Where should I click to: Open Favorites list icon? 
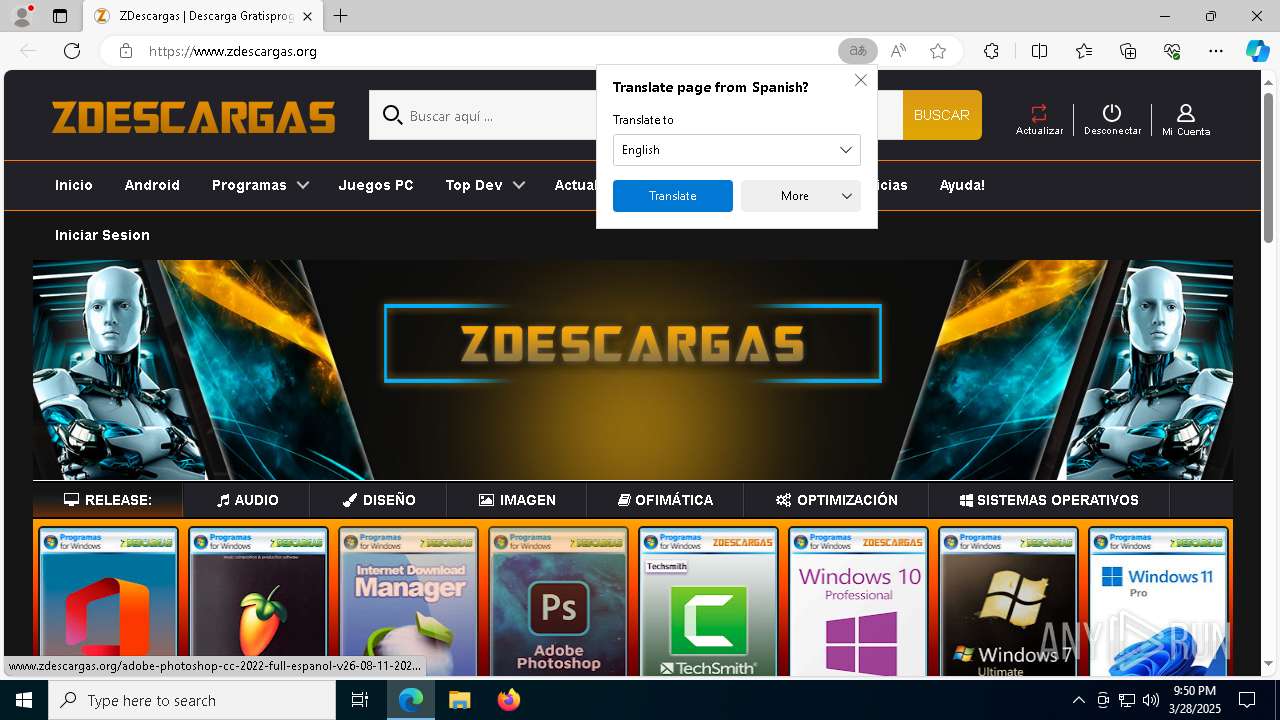tap(1084, 51)
